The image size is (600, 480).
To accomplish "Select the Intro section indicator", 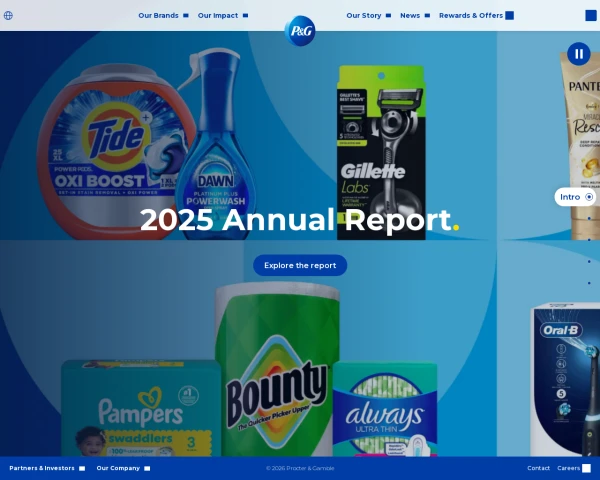I will click(575, 197).
